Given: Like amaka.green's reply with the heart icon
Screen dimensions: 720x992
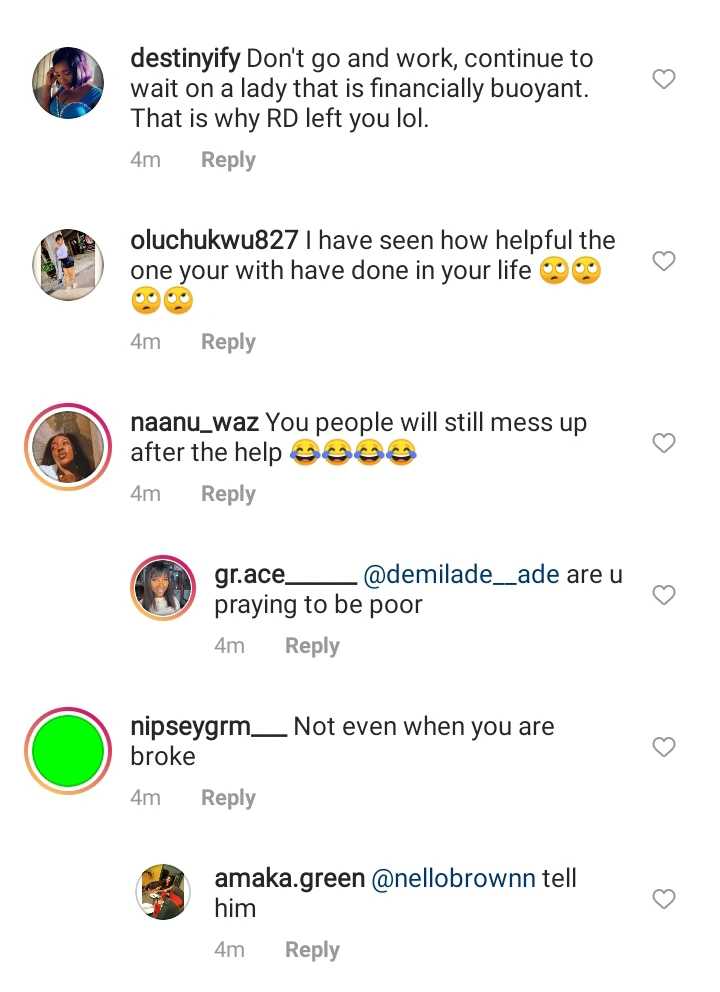Looking at the screenshot, I should coord(663,899).
